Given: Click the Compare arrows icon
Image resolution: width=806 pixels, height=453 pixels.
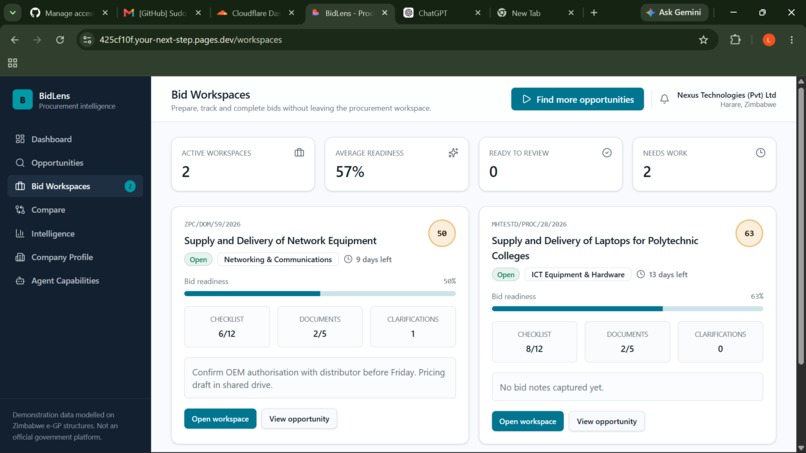Looking at the screenshot, I should [20, 210].
